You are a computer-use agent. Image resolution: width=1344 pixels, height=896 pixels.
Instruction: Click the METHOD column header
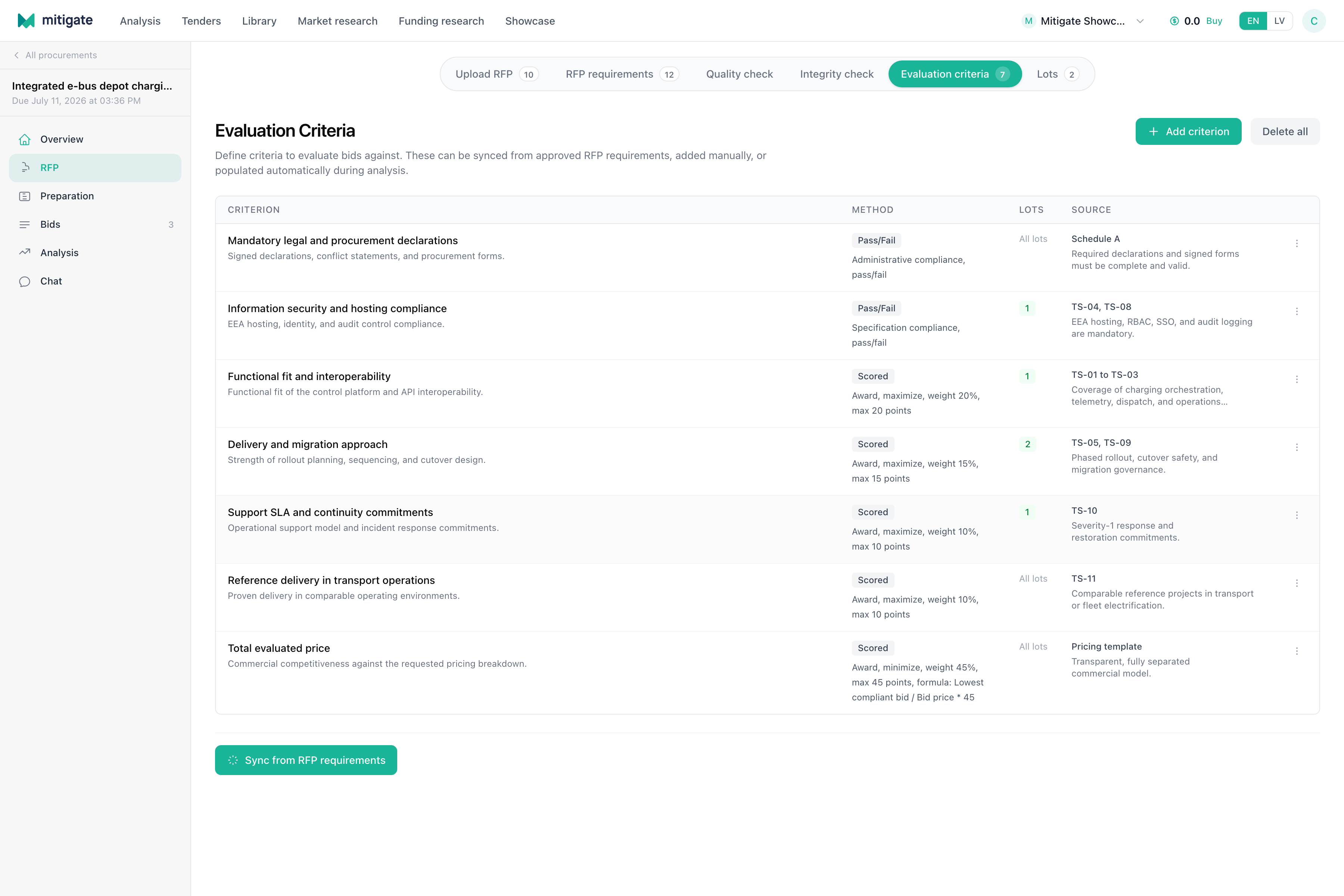point(872,210)
